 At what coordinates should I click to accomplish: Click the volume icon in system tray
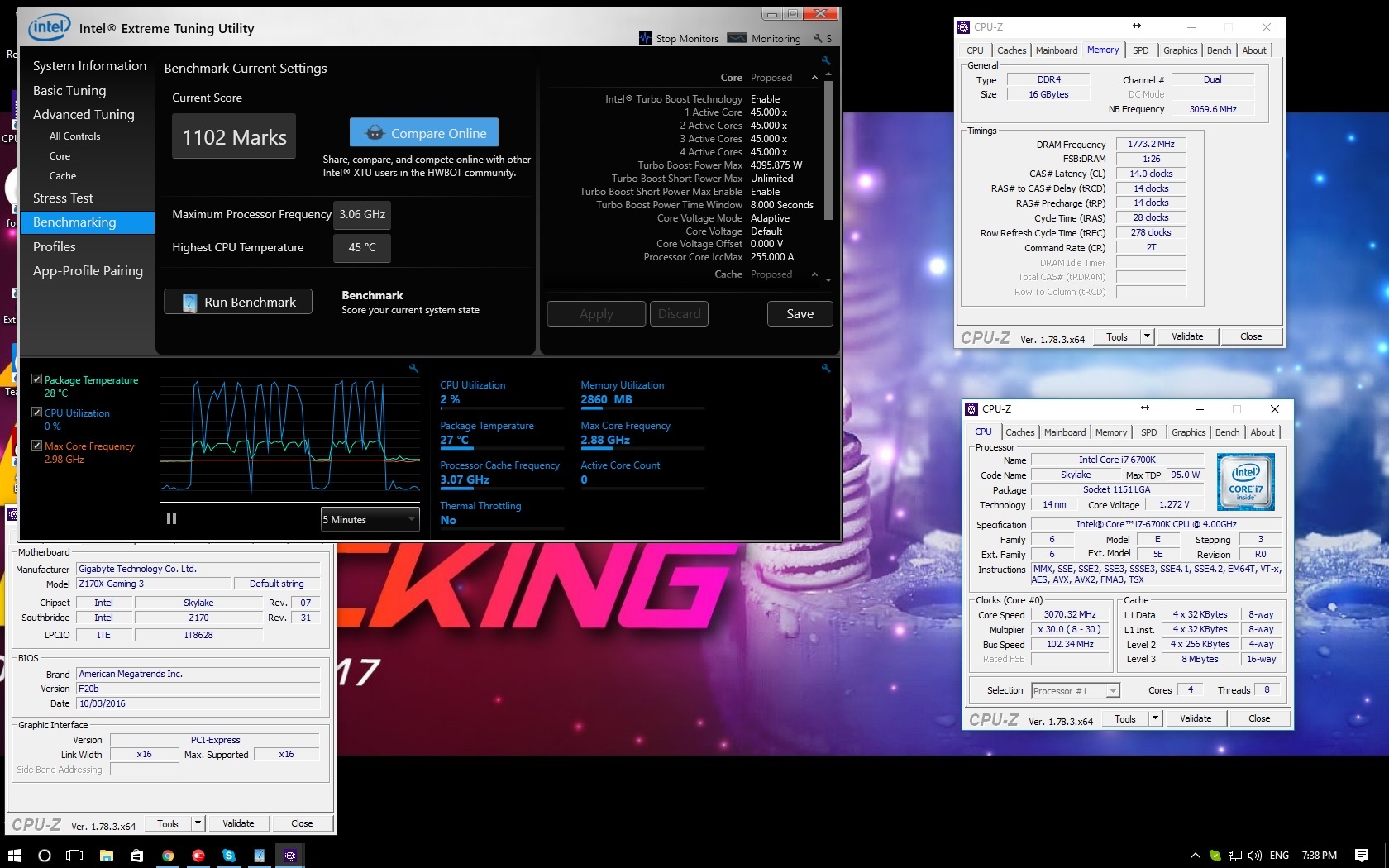coord(1255,856)
